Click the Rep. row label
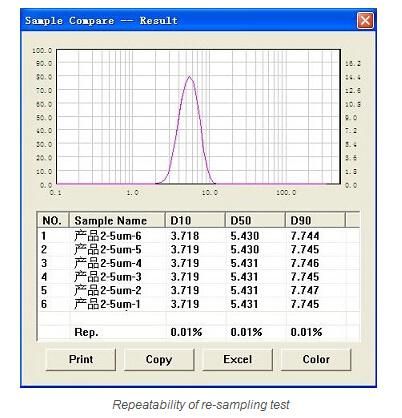 pos(86,332)
